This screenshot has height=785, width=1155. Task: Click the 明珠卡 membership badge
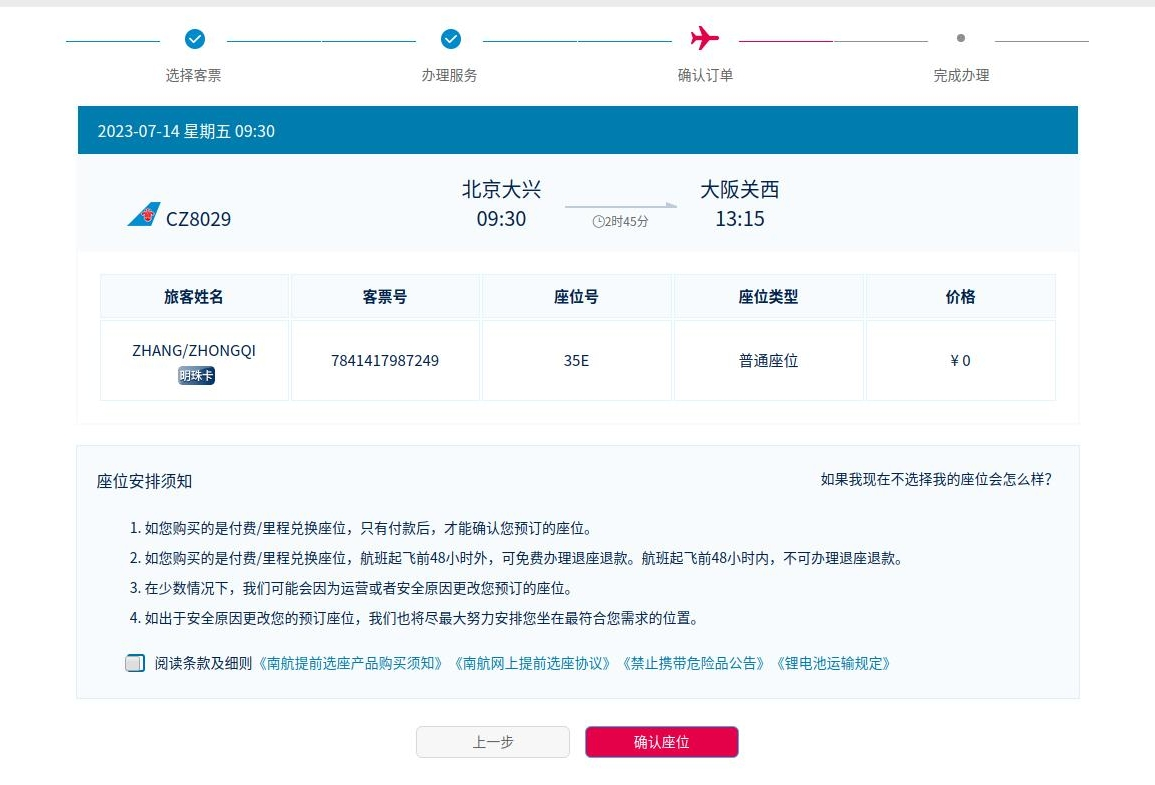[x=196, y=376]
